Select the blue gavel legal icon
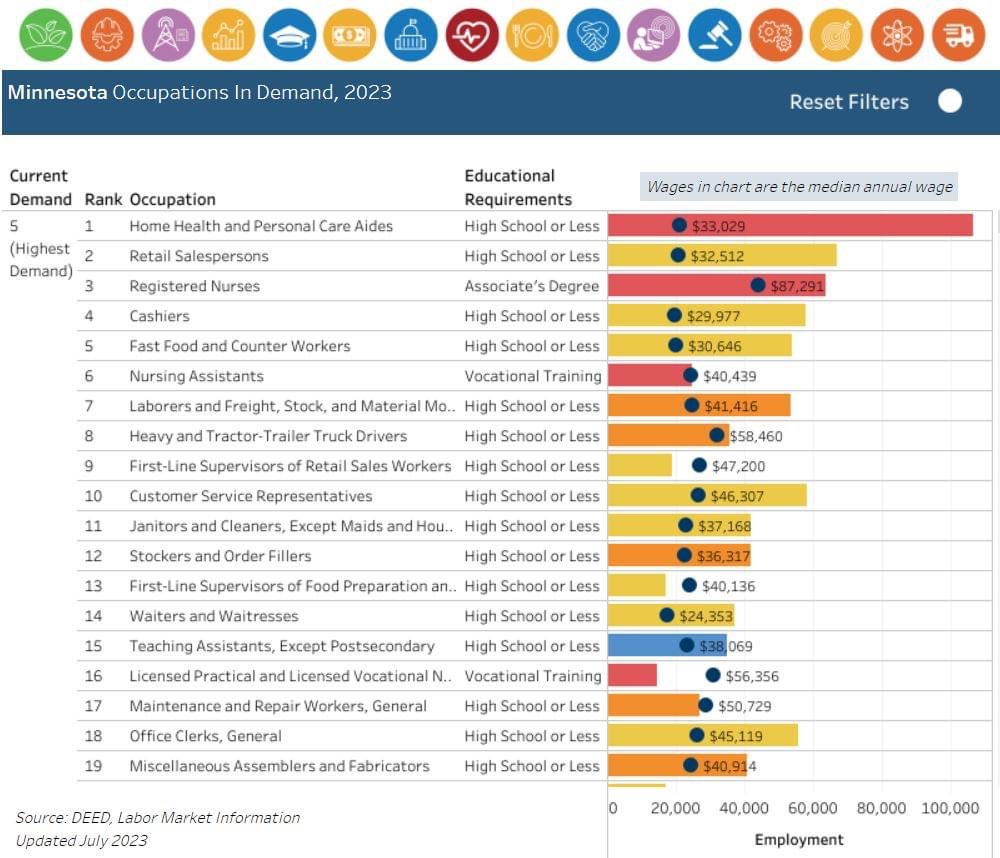The height and width of the screenshot is (858, 1000). click(x=715, y=35)
